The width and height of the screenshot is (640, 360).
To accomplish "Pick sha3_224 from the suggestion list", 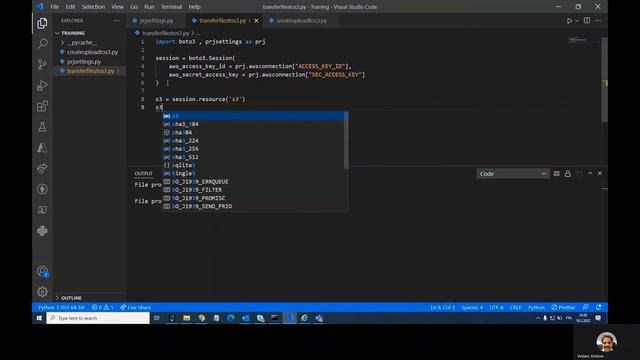I will pyautogui.click(x=253, y=140).
